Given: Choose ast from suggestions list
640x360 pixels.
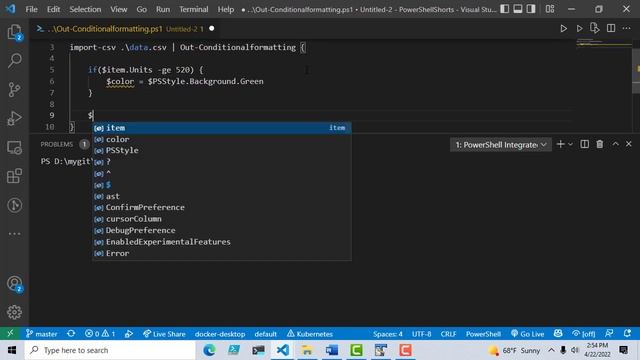Looking at the screenshot, I should 222,196.
